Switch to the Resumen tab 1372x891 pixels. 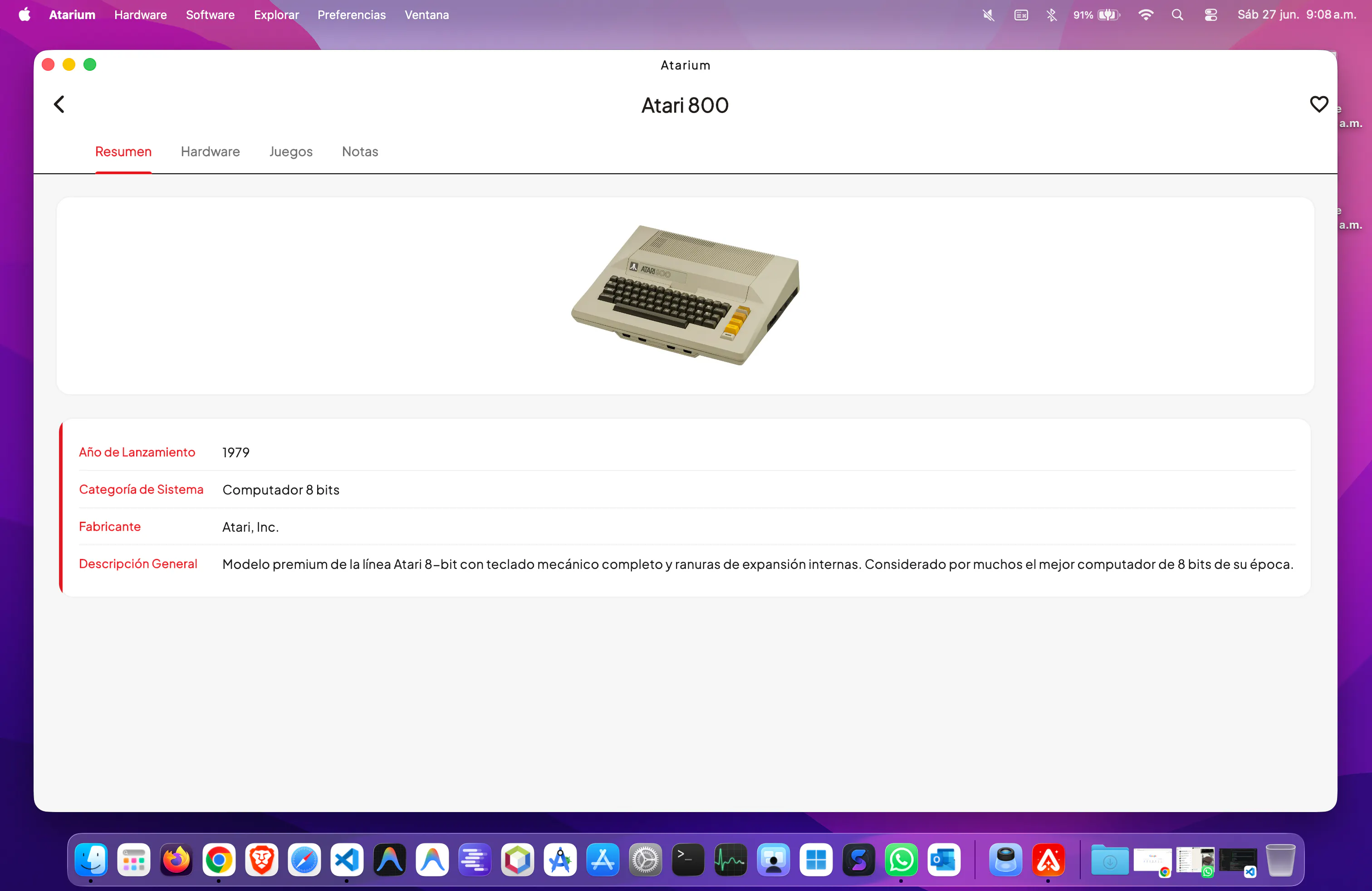123,152
